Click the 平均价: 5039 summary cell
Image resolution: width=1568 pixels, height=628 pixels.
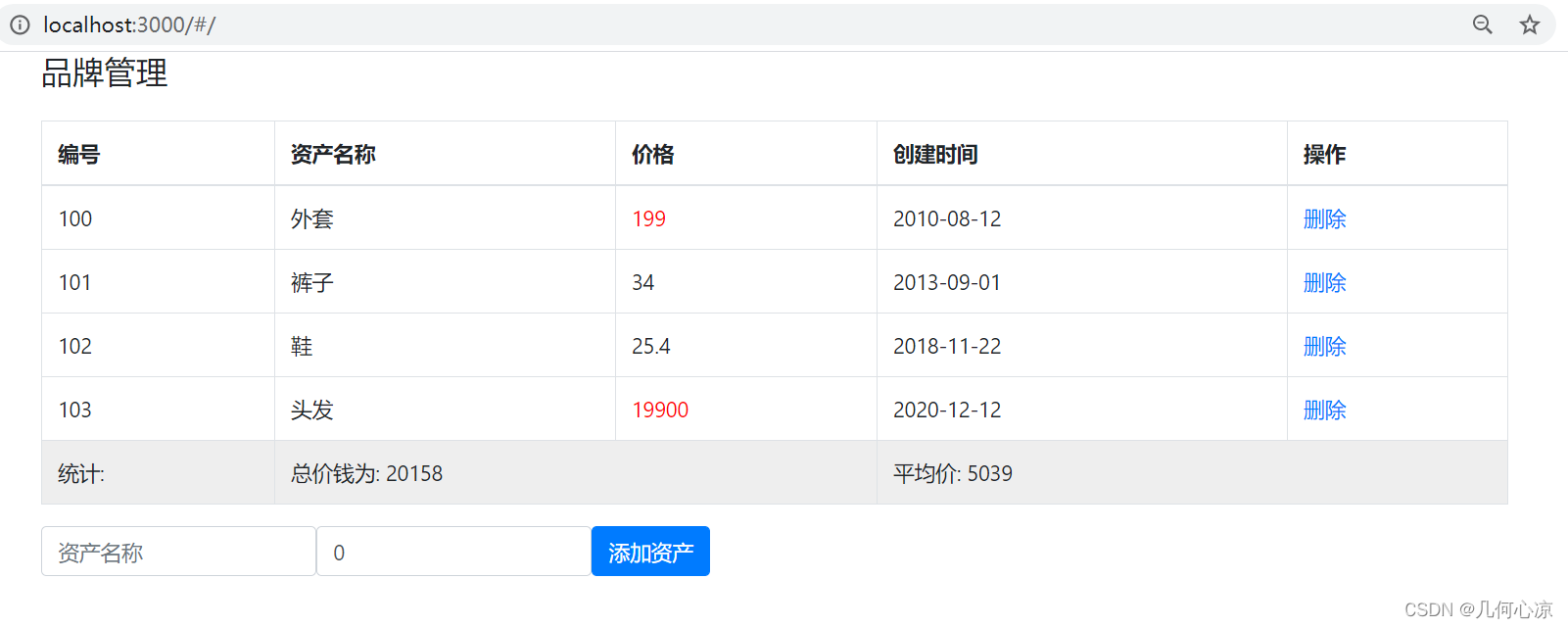tap(953, 473)
